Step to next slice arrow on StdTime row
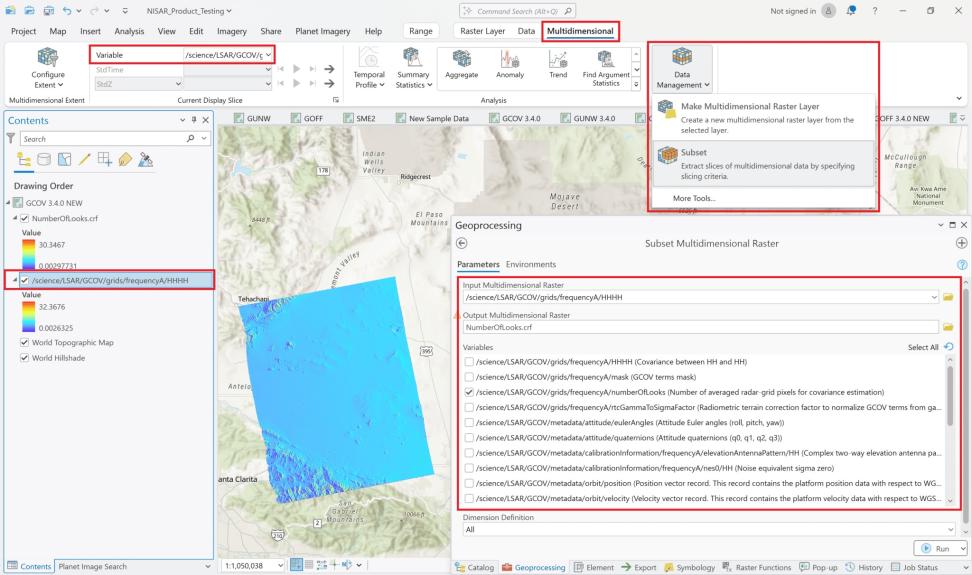The image size is (972, 575). point(329,69)
